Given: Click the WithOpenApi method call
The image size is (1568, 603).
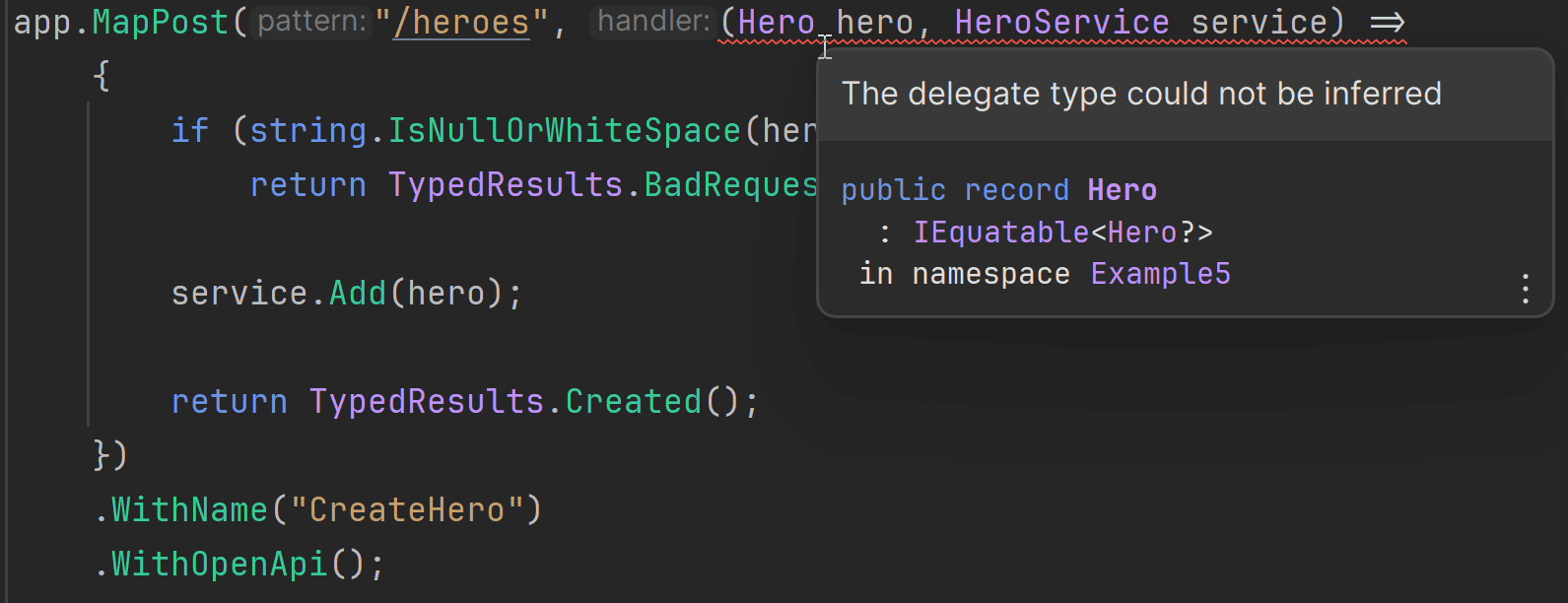Looking at the screenshot, I should 219,565.
